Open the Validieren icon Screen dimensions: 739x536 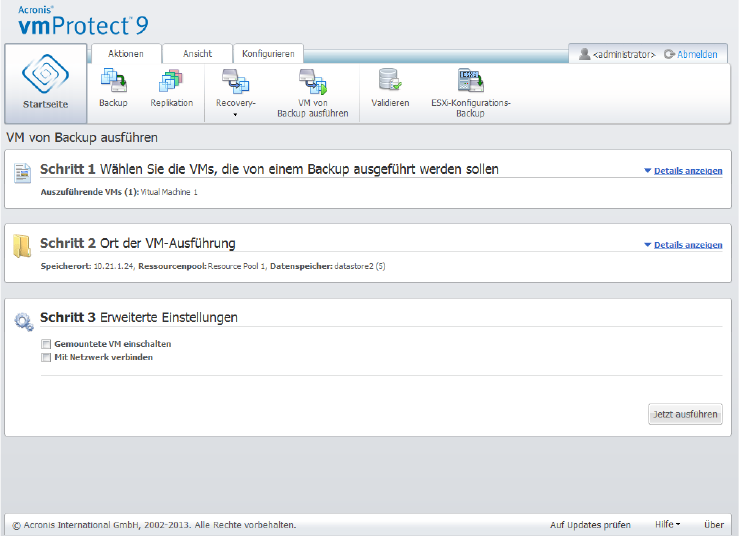[390, 80]
